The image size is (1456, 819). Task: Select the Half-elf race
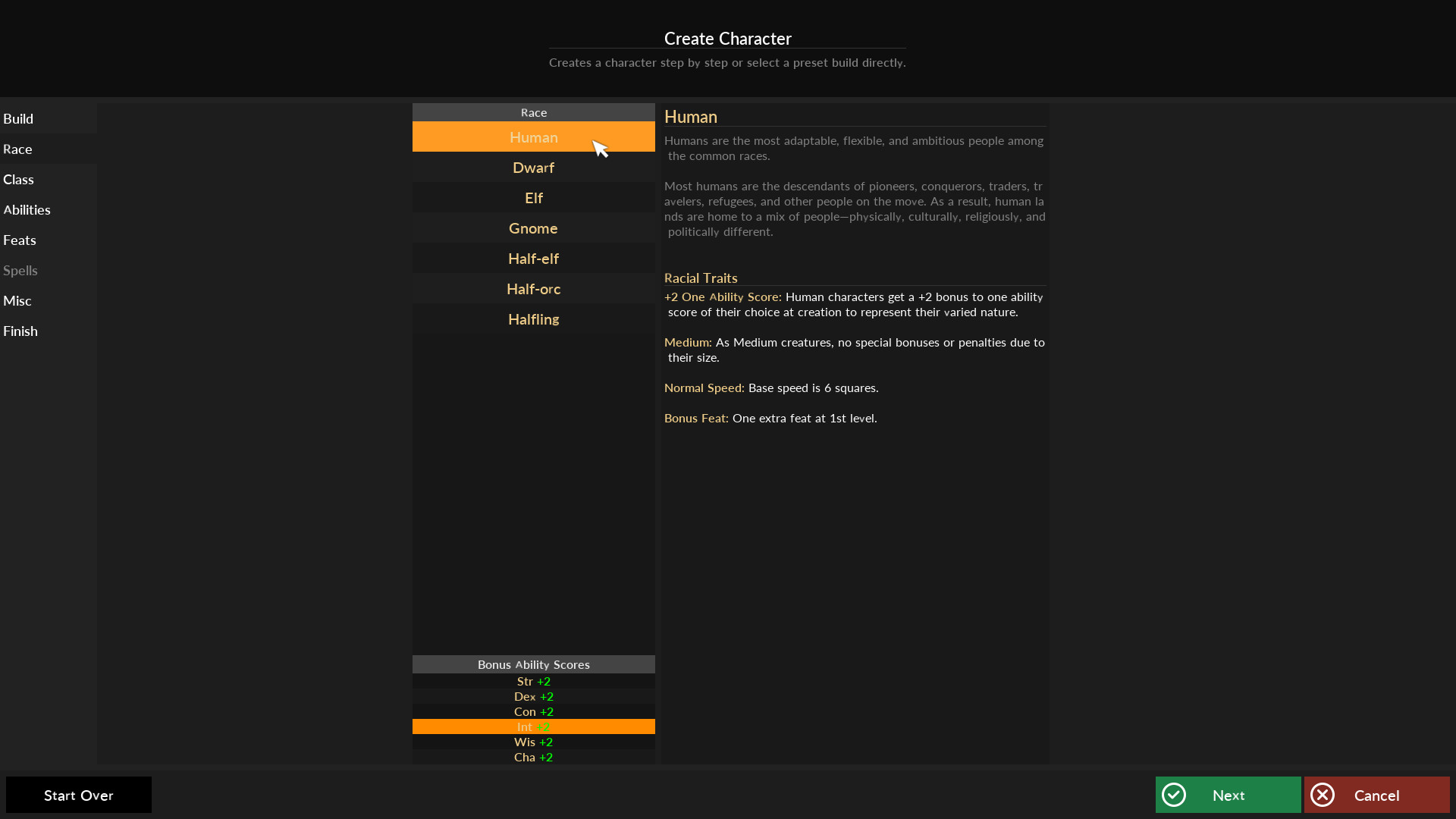[533, 259]
